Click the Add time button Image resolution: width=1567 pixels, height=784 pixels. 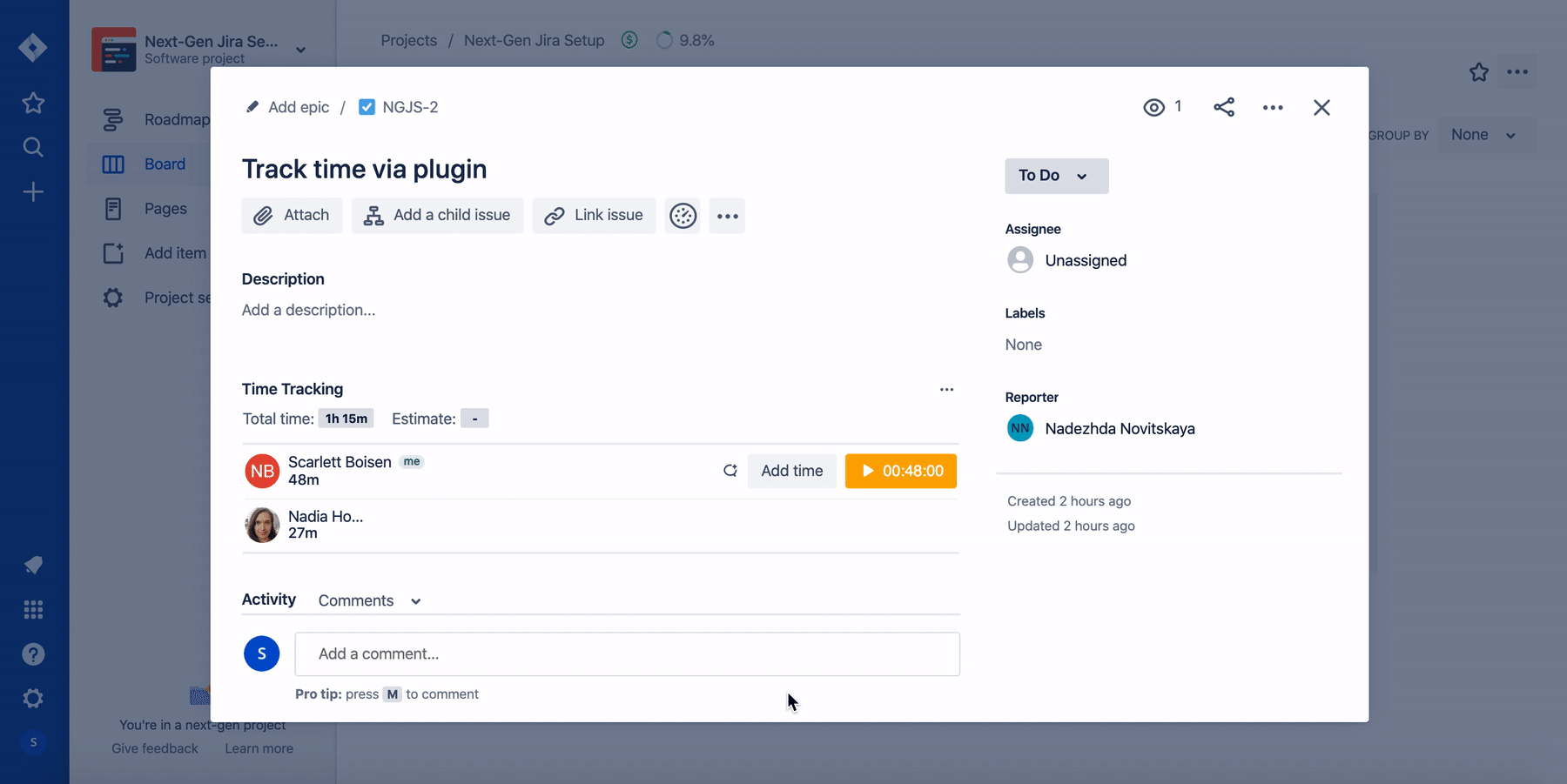(791, 471)
